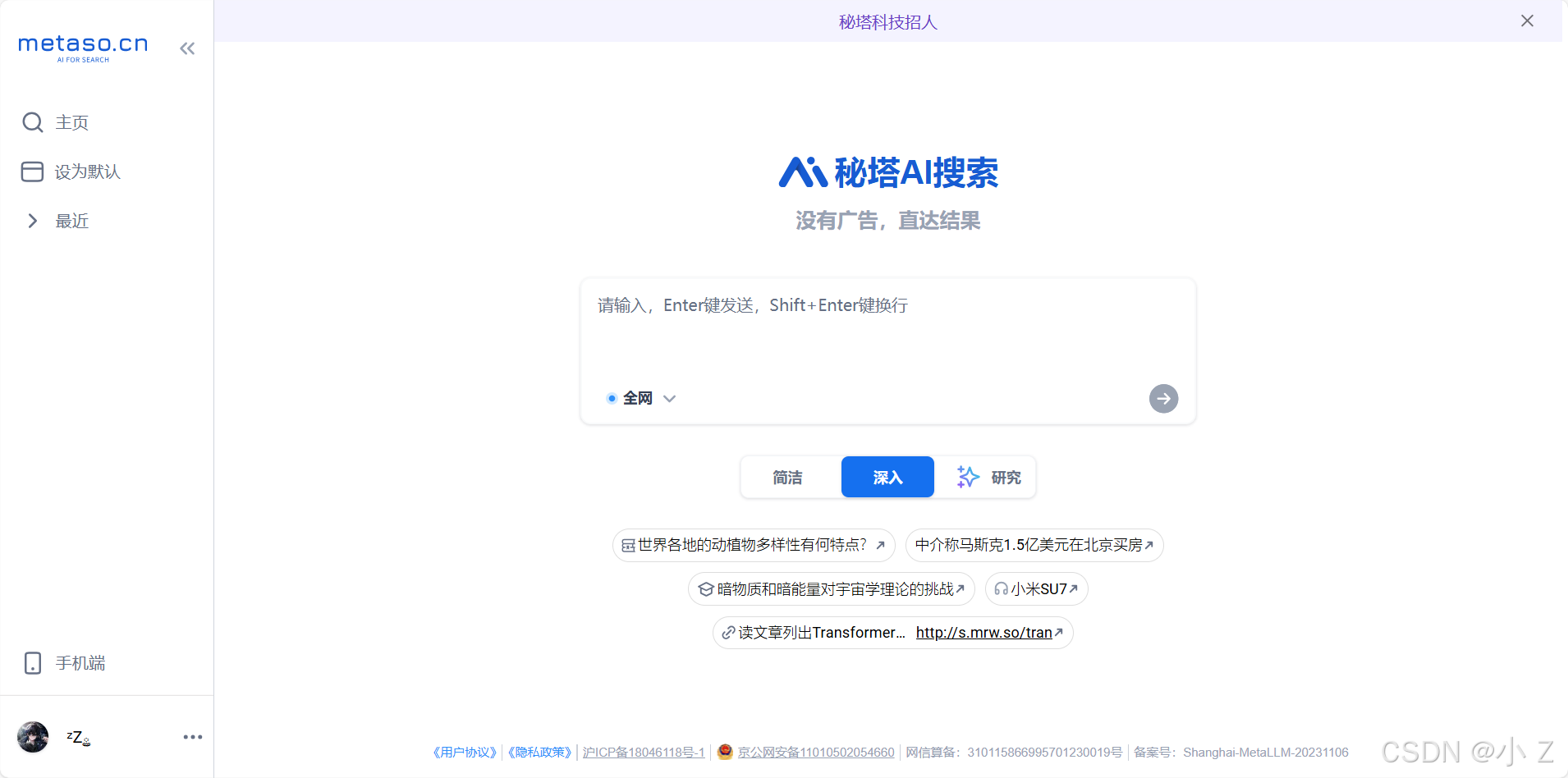Screen dimensions: 1568x778
Task: Click the 备案号 Shanghai-MetaLLM-20231106 text
Action: coord(1241,753)
